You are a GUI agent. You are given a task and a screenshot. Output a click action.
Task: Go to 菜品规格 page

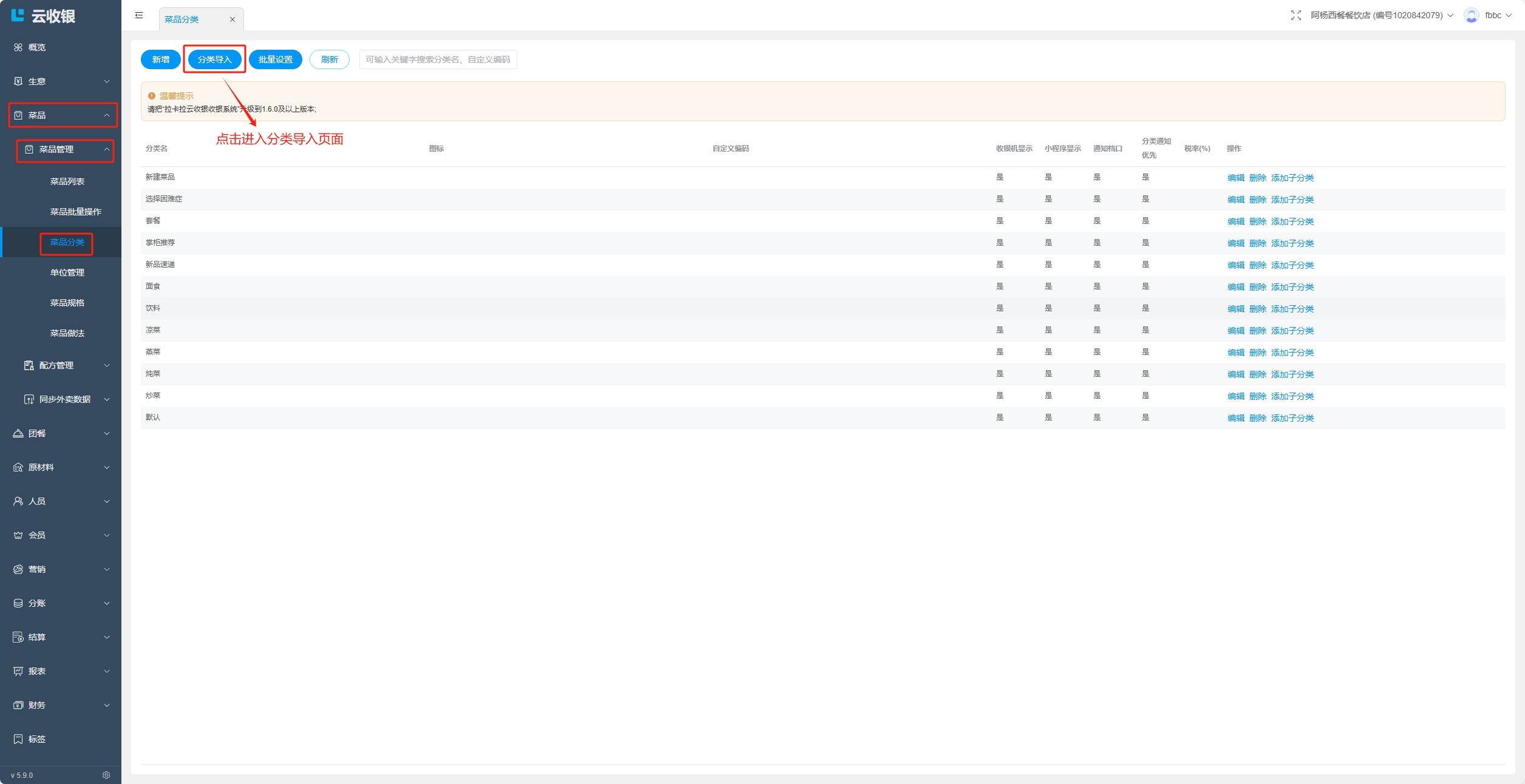[x=67, y=303]
